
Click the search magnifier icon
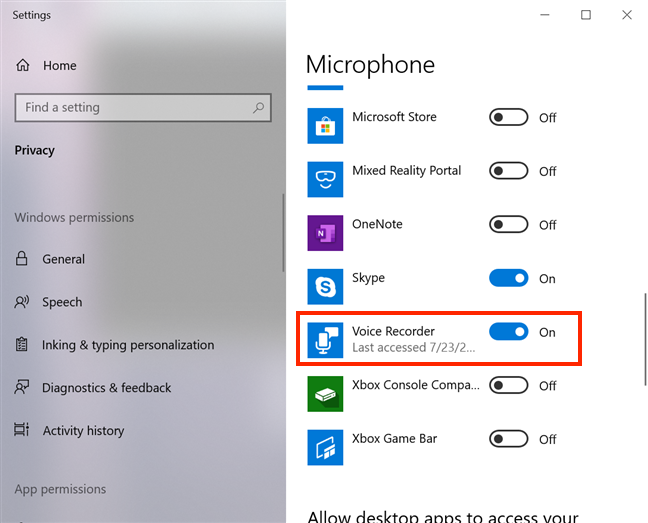258,108
